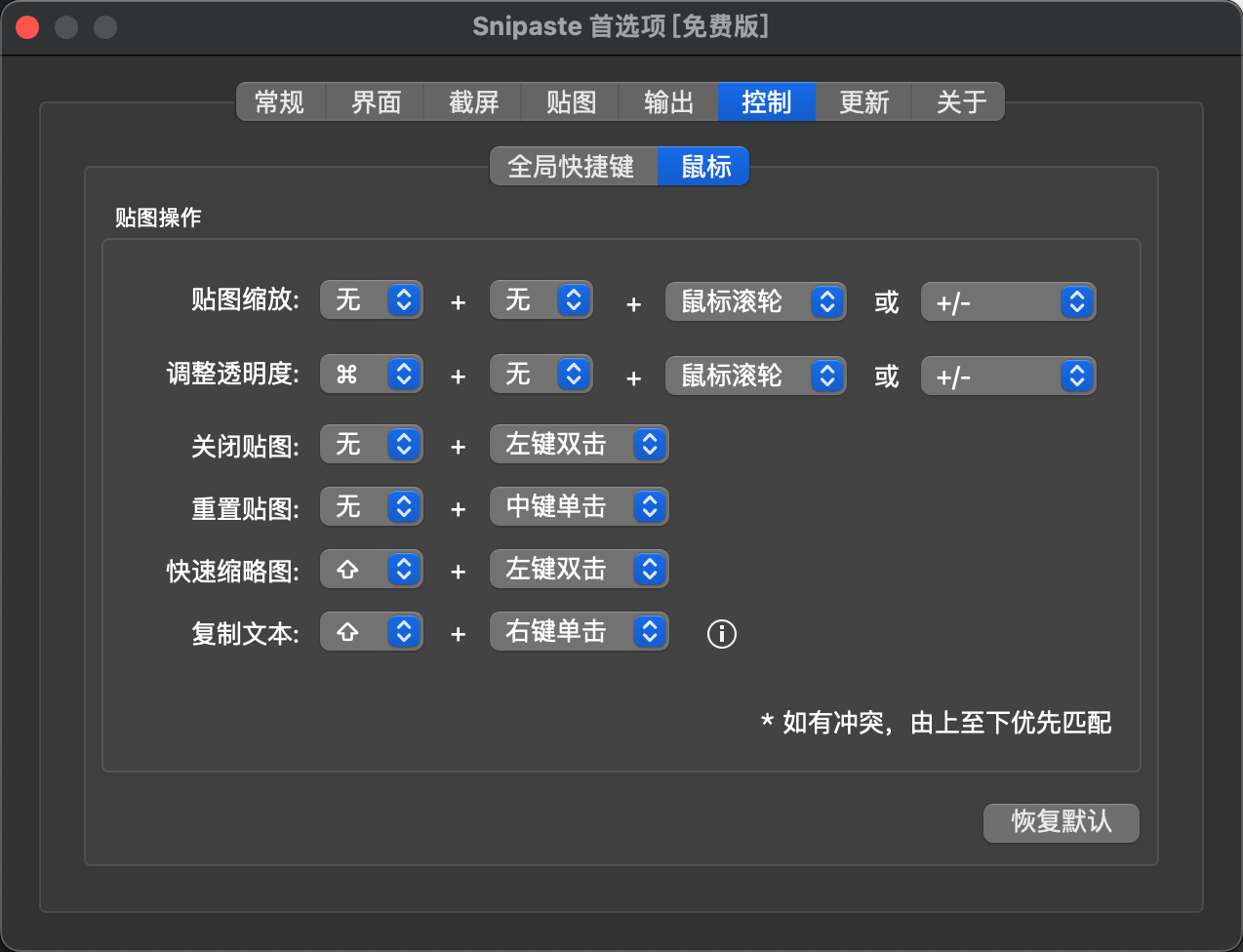Click the info icon beside 复制文本
Screen dimensions: 1243x952
pos(721,634)
